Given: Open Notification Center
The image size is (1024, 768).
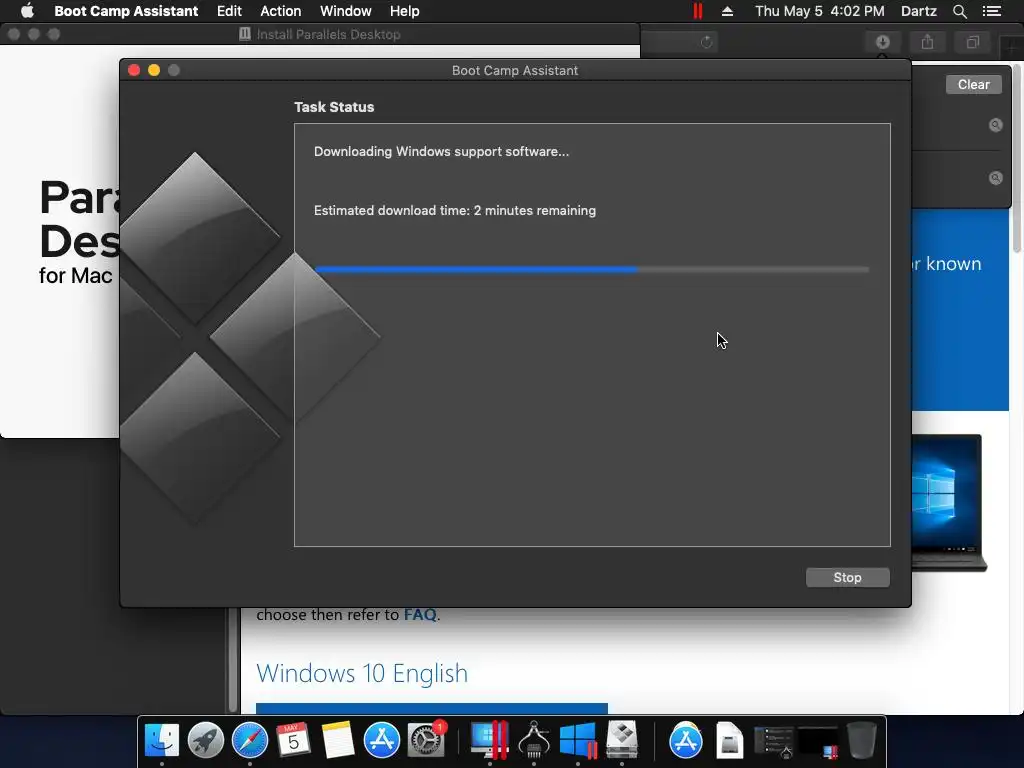Looking at the screenshot, I should click(991, 11).
